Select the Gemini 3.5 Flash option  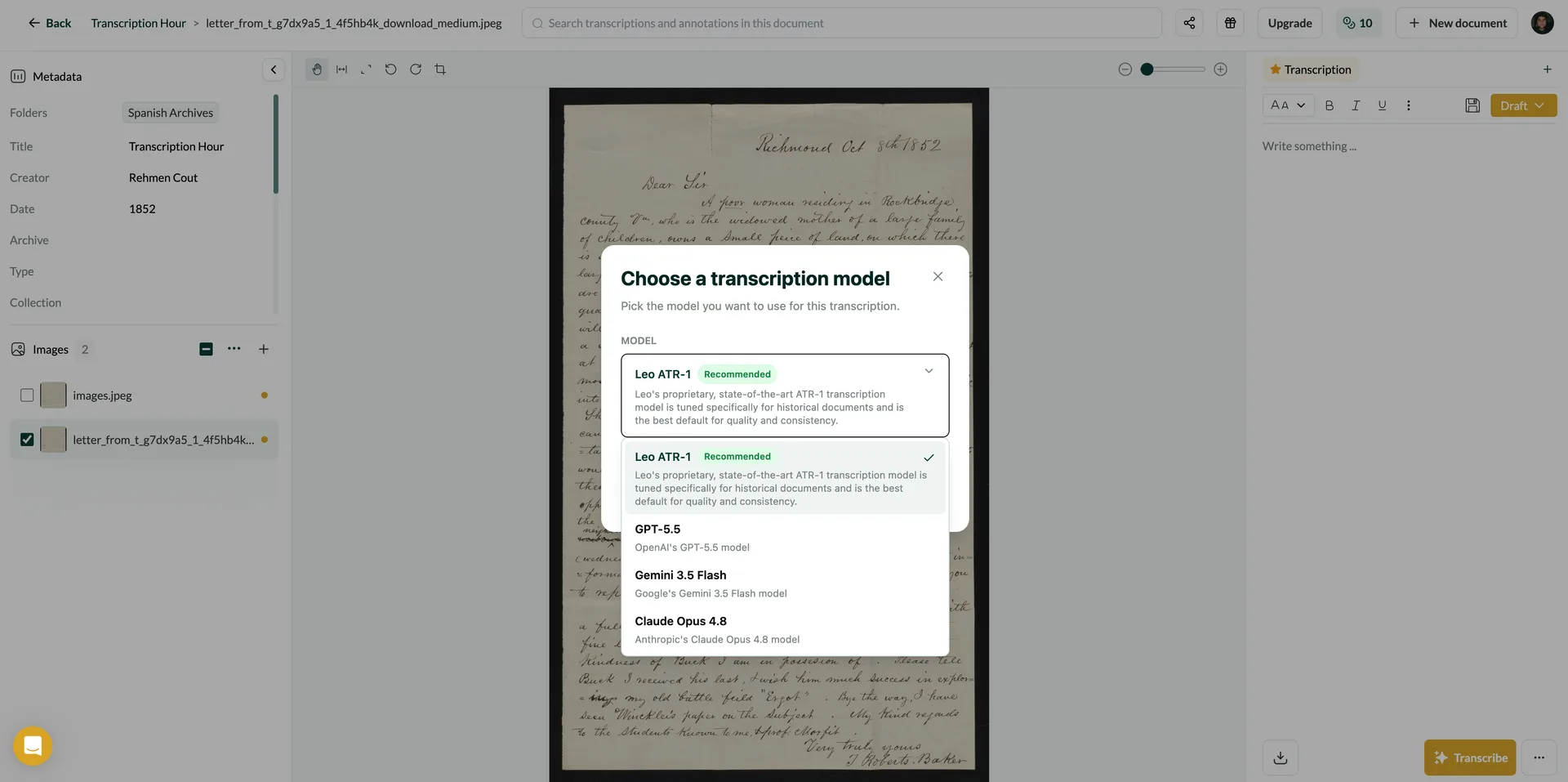785,584
